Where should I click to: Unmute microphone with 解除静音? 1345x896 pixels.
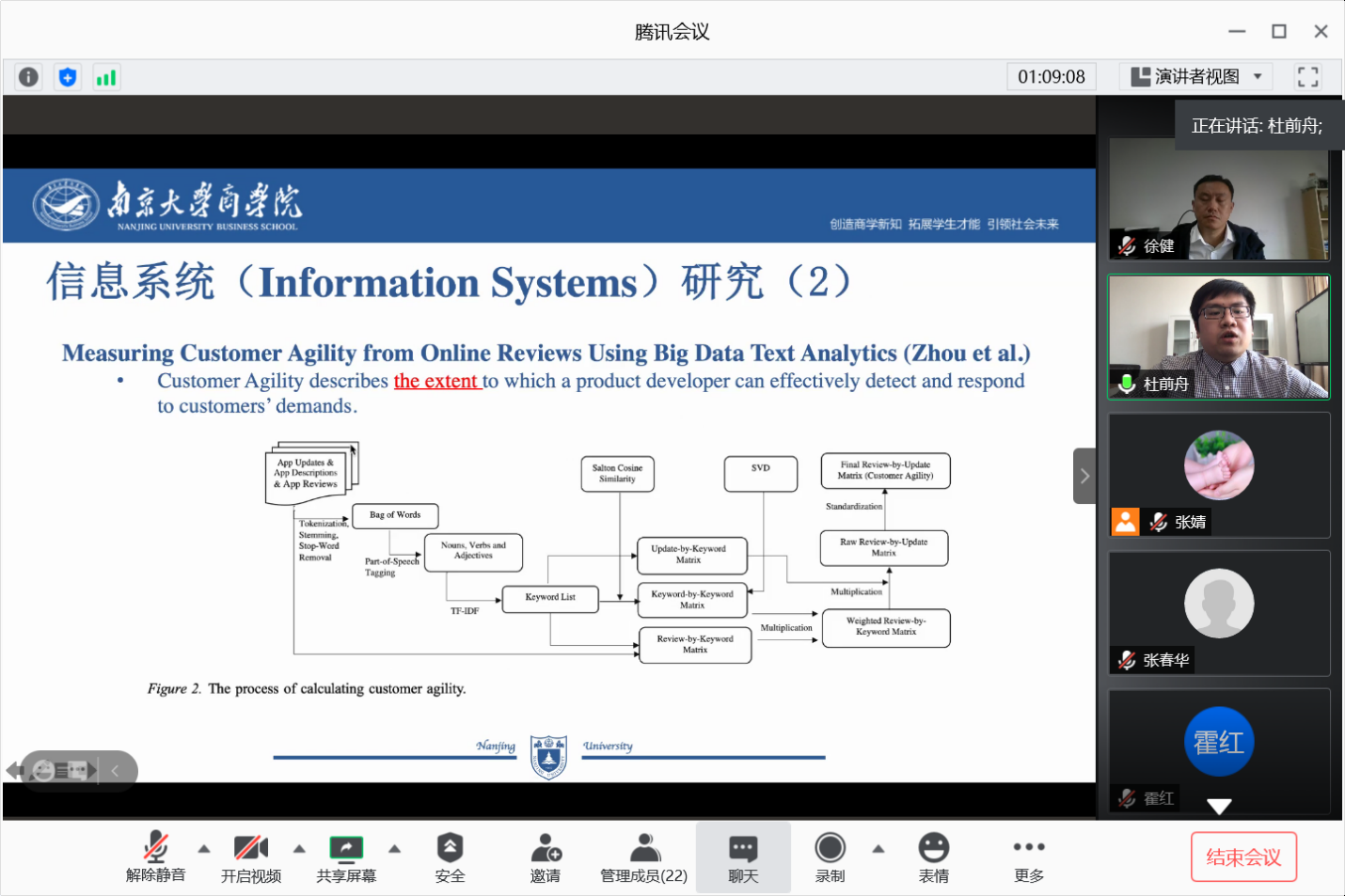156,857
